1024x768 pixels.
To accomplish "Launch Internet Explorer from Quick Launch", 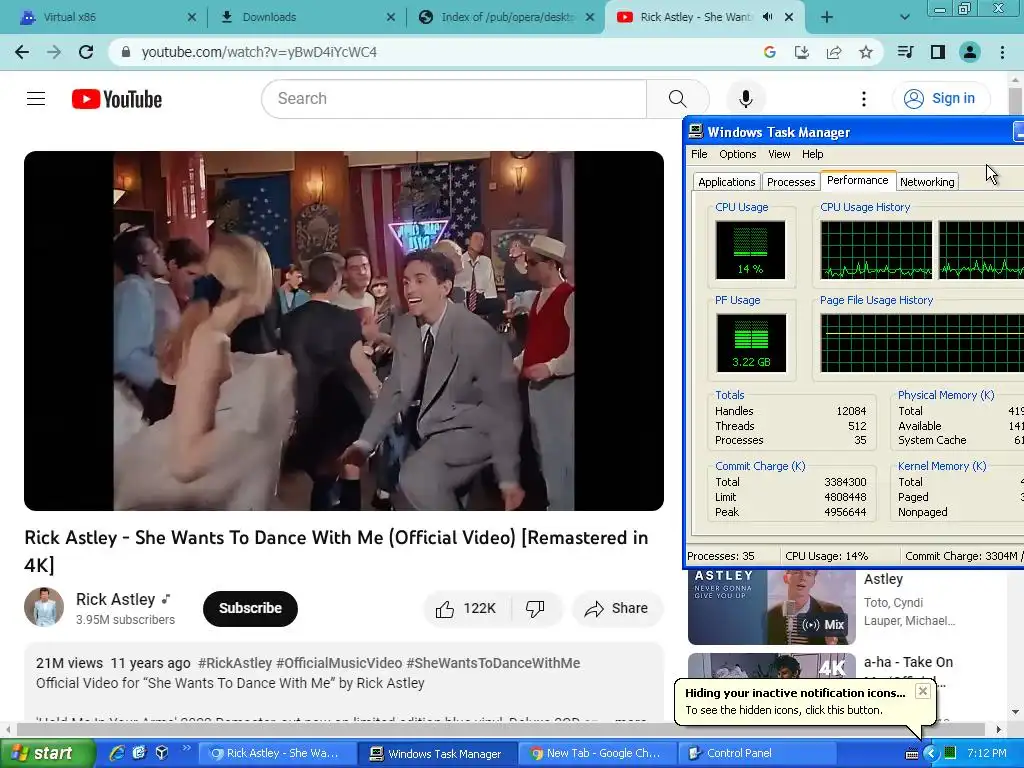I will [117, 753].
